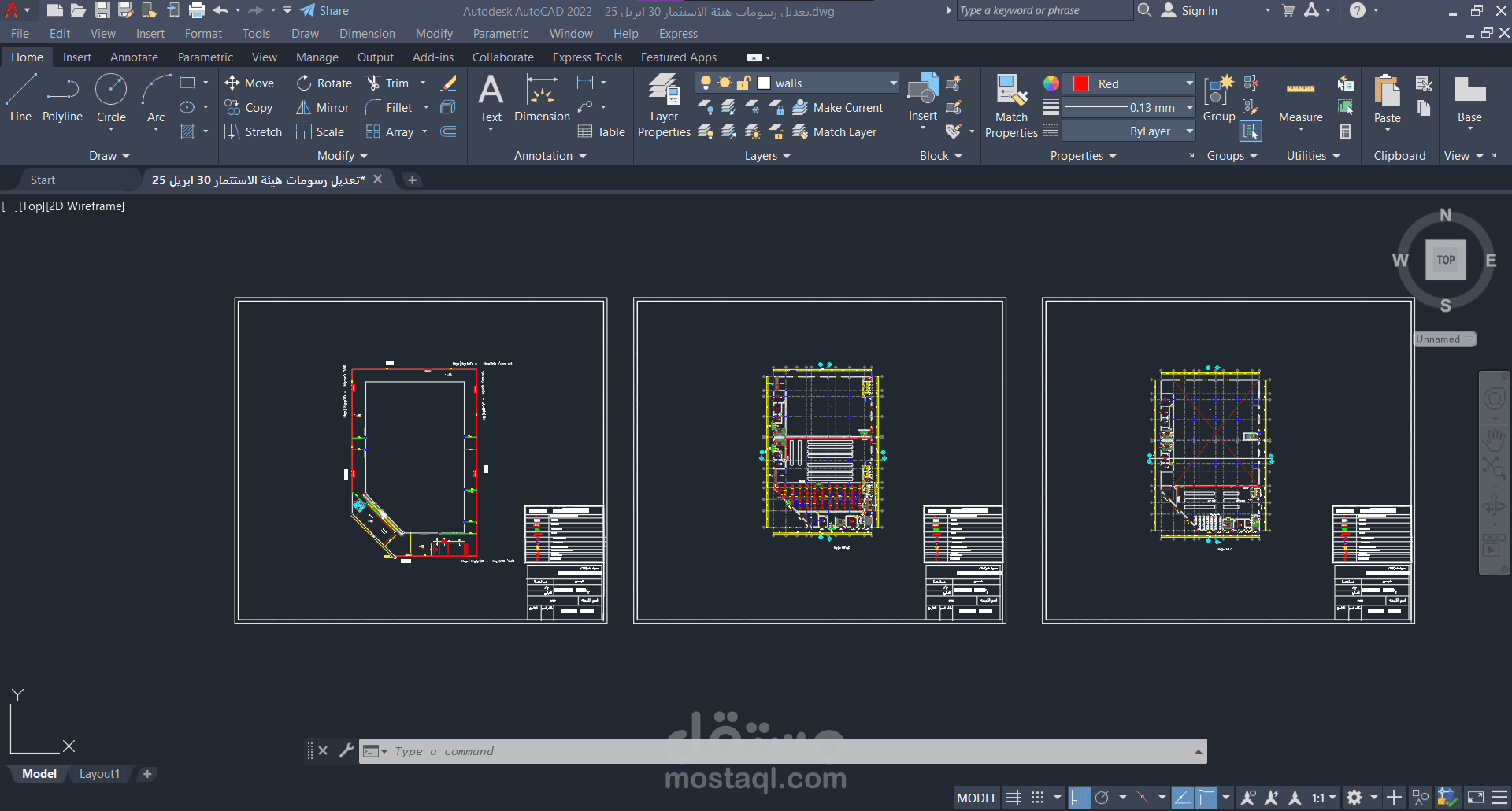Toggle object snap tracking in status bar
Image resolution: width=1512 pixels, height=811 pixels.
1182,798
